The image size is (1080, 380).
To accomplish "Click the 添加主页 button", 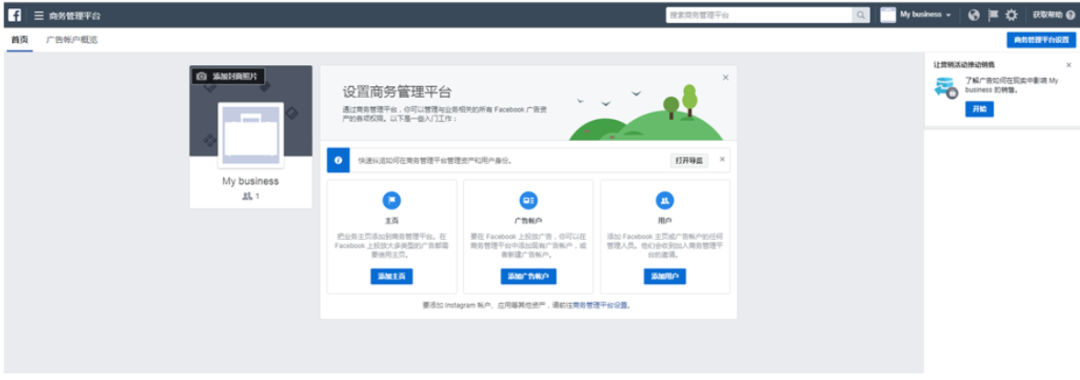I will (x=391, y=277).
